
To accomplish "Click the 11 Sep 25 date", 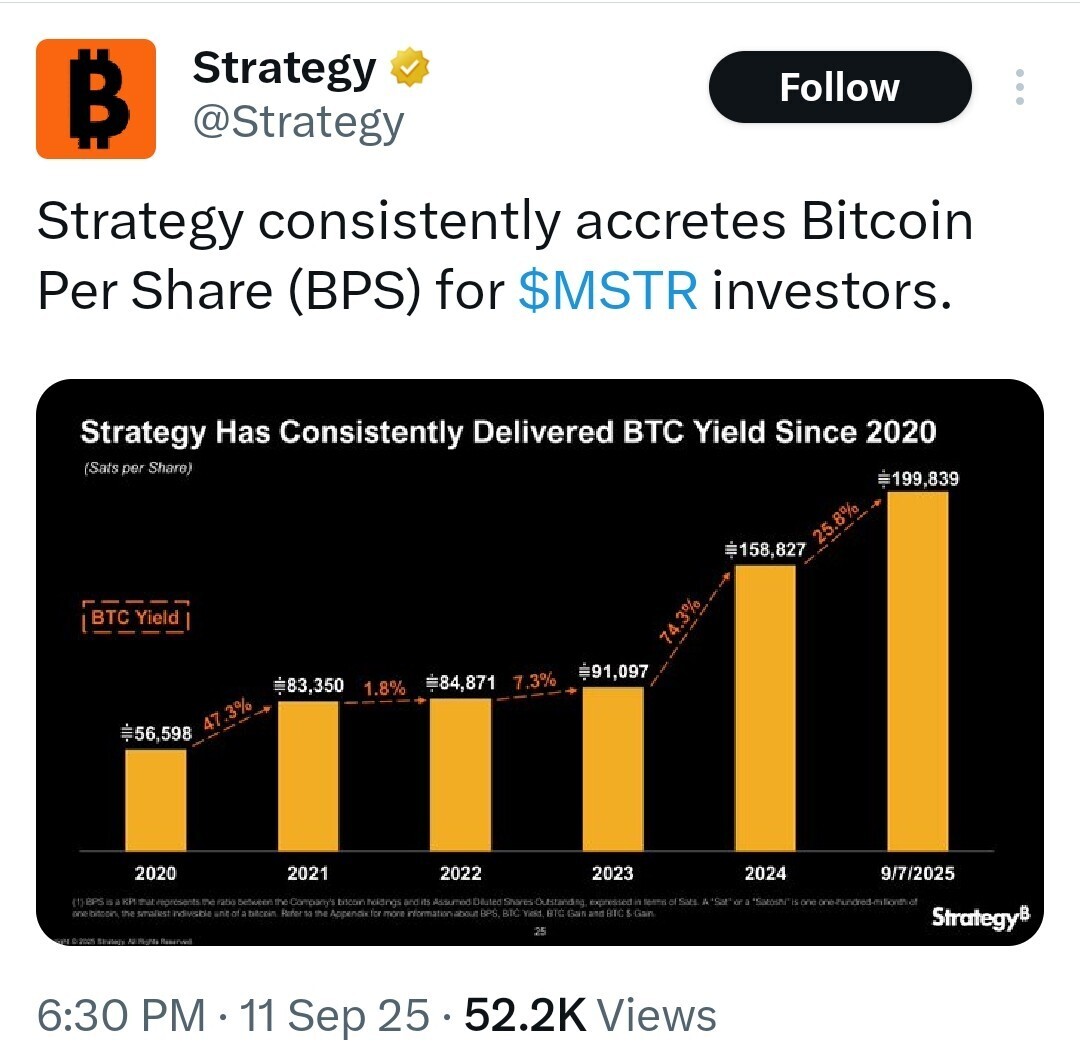I will click(334, 1015).
